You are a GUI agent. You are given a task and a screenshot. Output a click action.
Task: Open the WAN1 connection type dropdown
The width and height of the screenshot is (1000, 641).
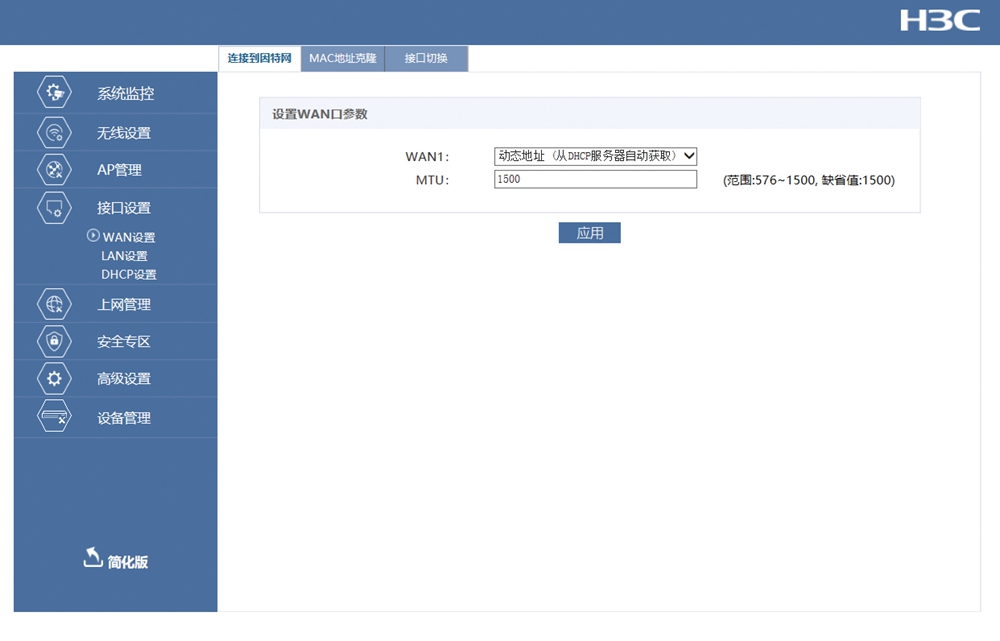click(x=595, y=156)
